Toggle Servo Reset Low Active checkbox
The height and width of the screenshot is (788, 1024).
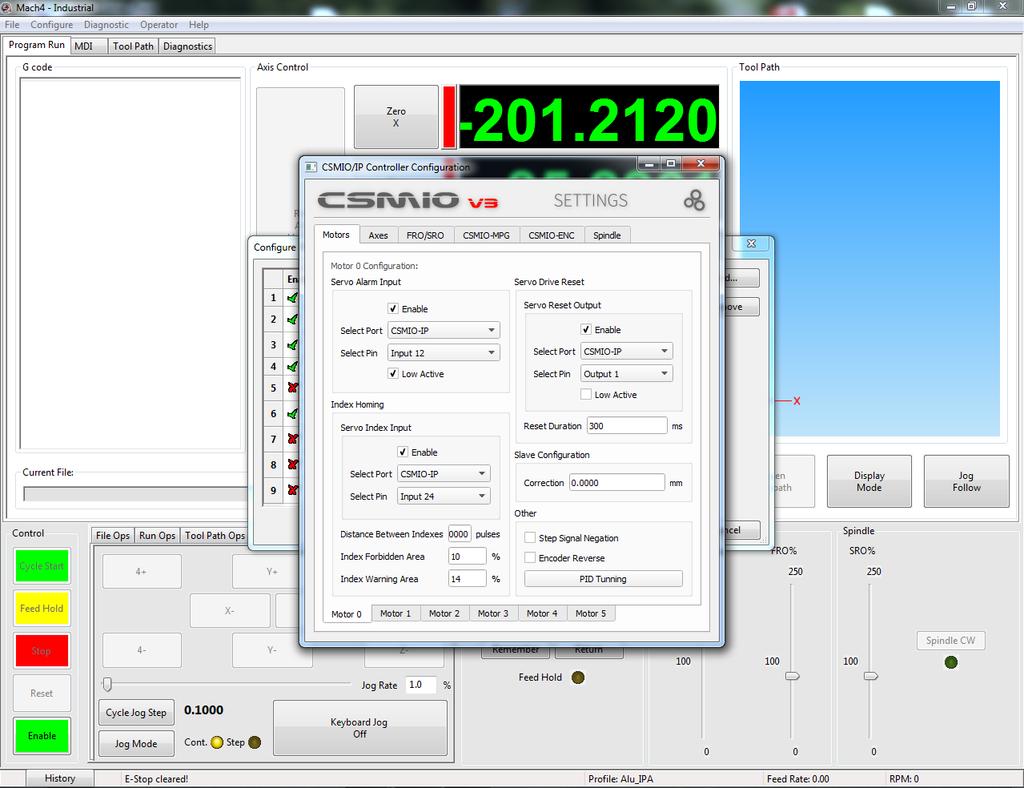pos(586,394)
